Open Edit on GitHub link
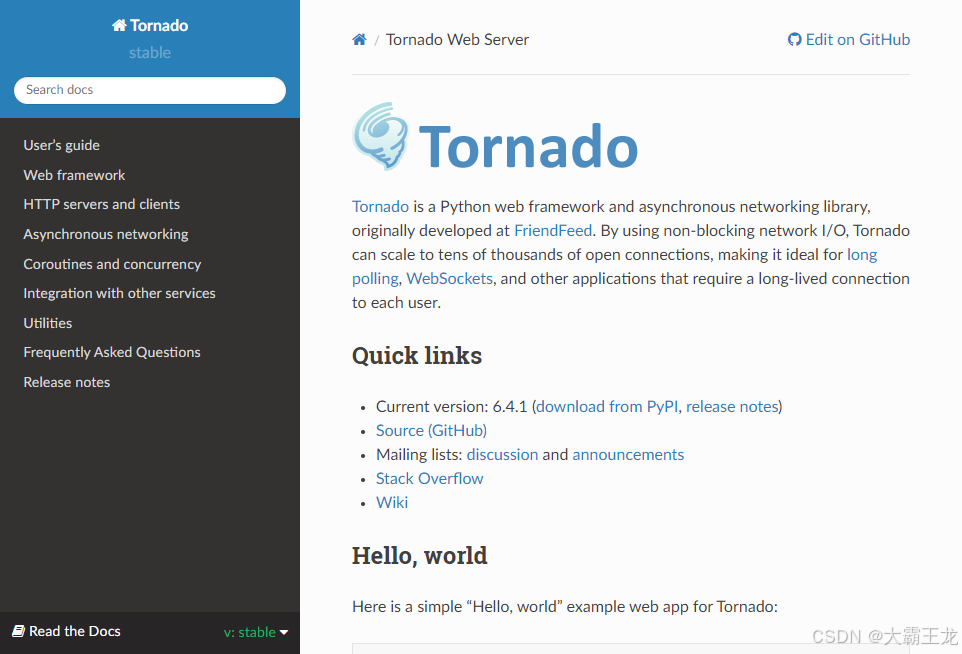 pos(848,40)
